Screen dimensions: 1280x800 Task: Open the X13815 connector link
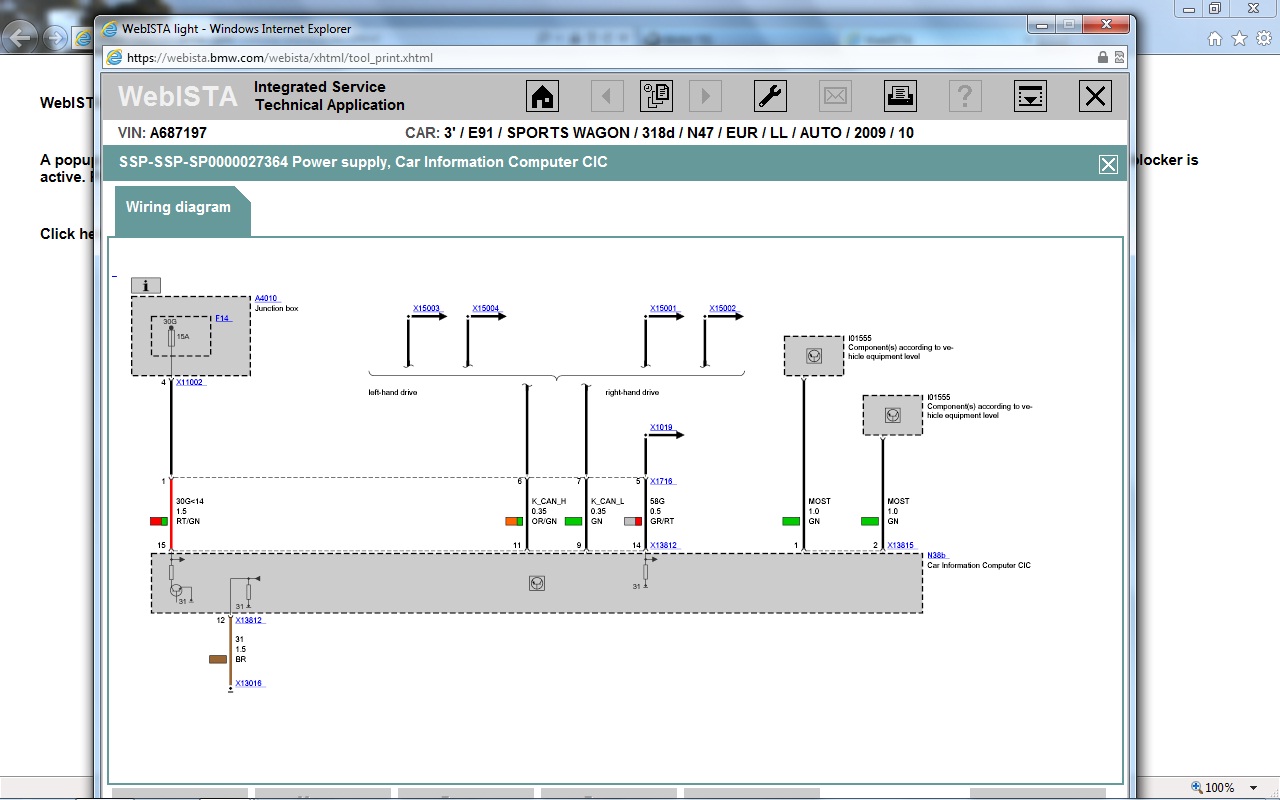900,545
